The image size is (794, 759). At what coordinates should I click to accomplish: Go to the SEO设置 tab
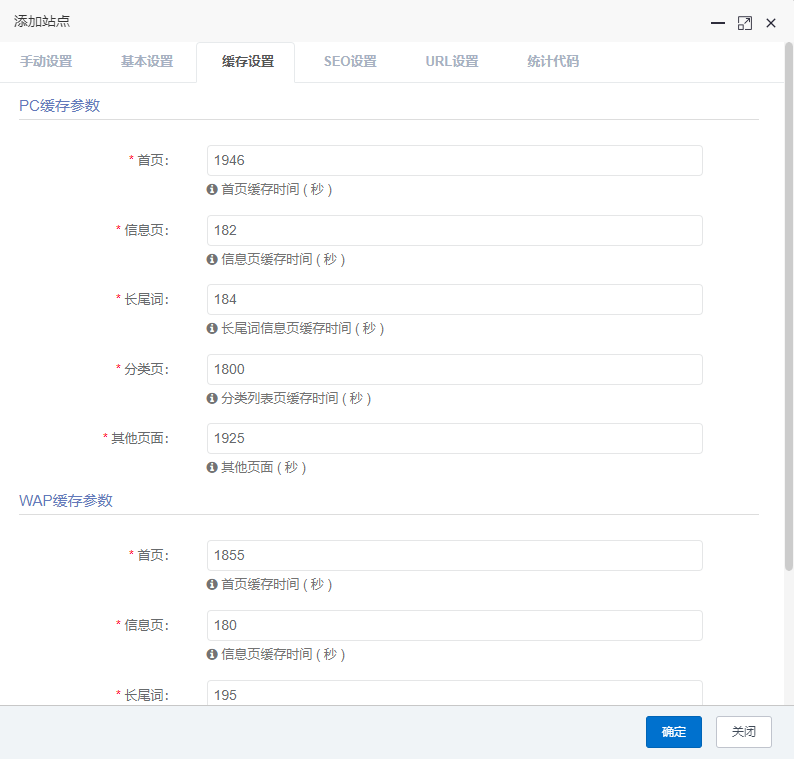[350, 61]
